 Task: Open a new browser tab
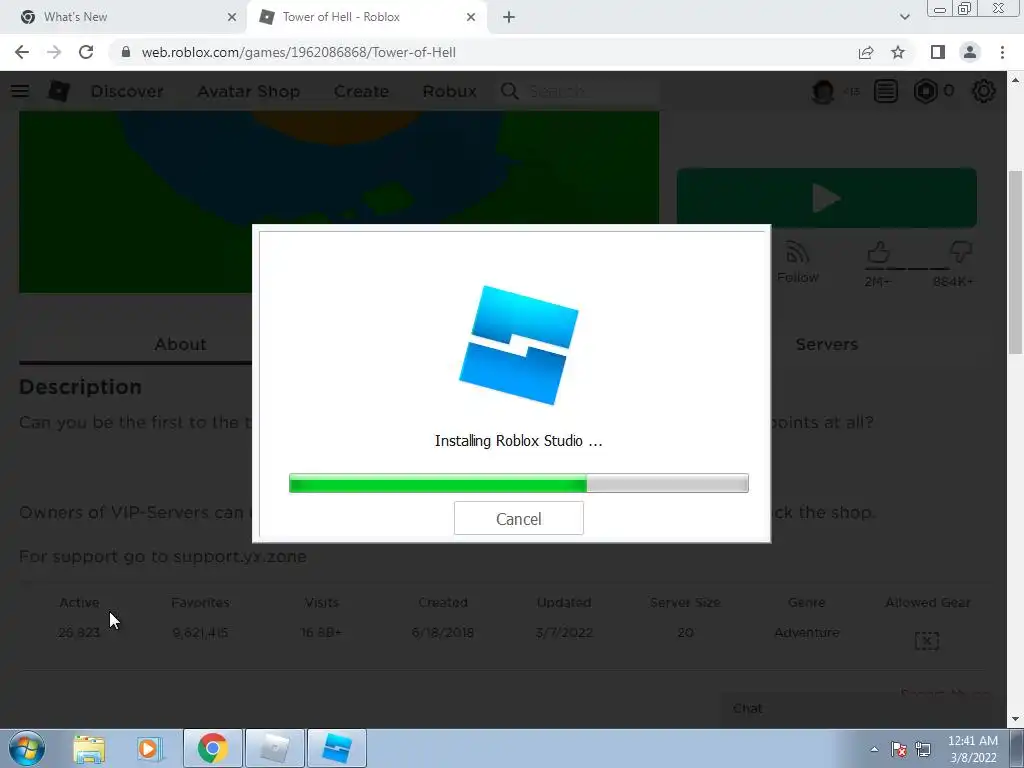click(x=509, y=17)
